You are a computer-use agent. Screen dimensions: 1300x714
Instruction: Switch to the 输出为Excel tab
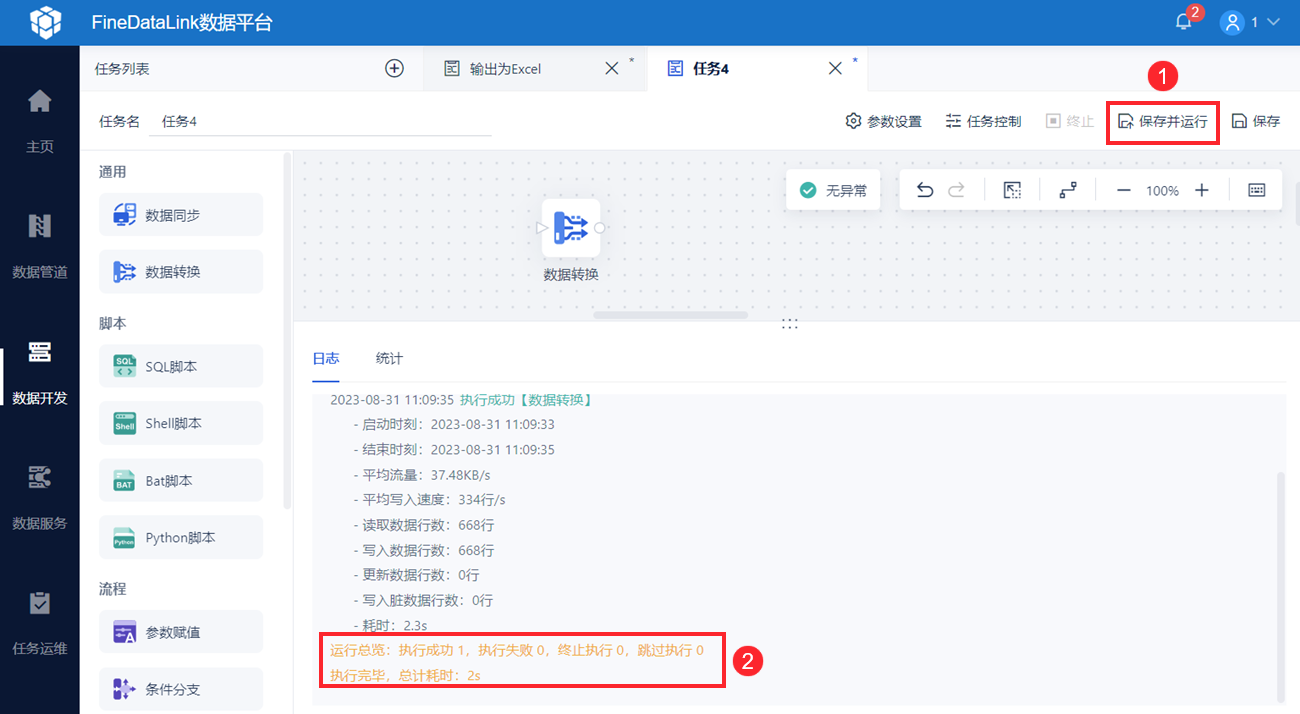pos(506,69)
